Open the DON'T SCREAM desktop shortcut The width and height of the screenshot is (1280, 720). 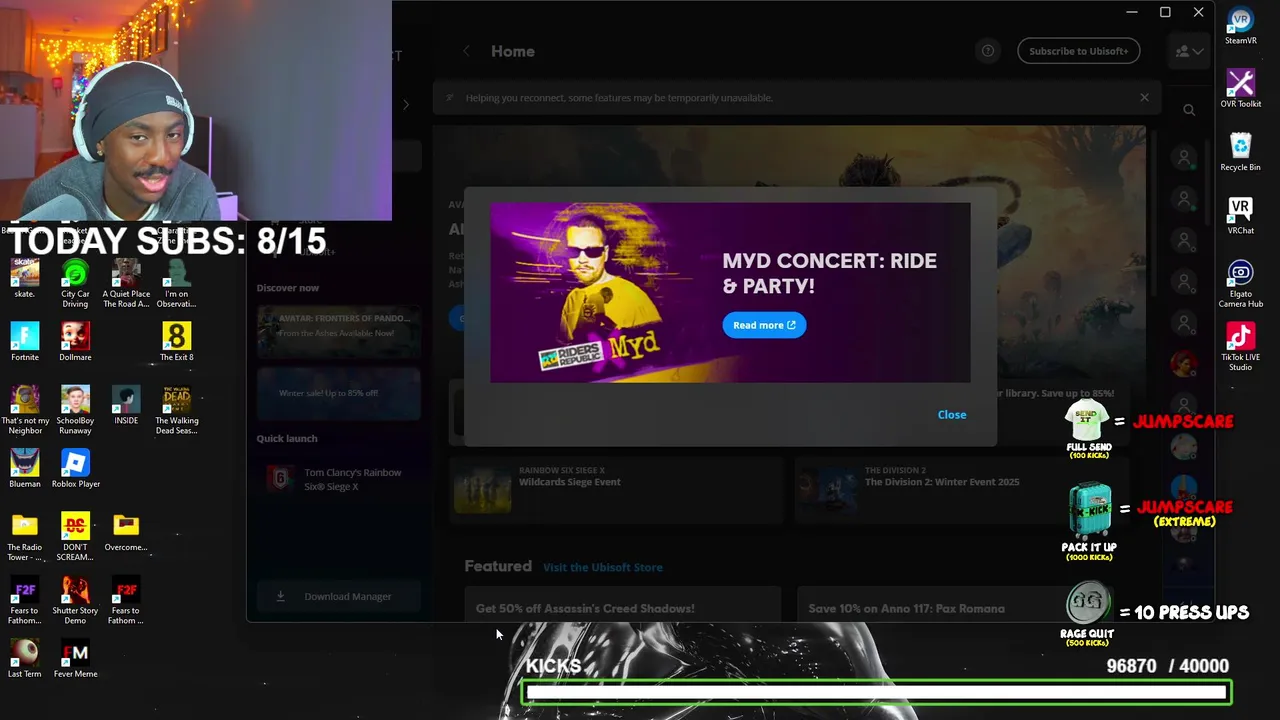pyautogui.click(x=75, y=537)
